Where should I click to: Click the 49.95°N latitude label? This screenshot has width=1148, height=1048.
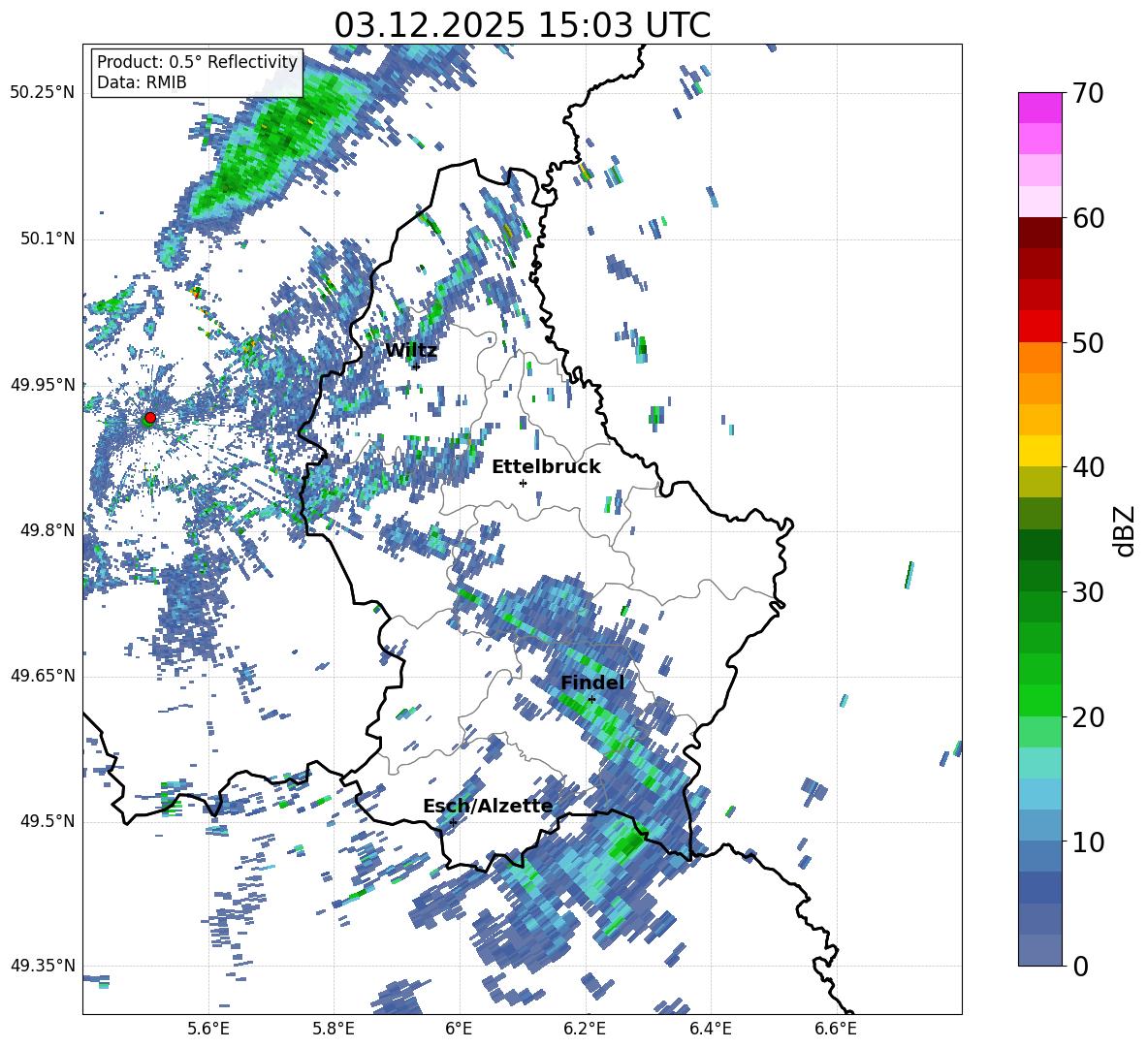pyautogui.click(x=43, y=385)
